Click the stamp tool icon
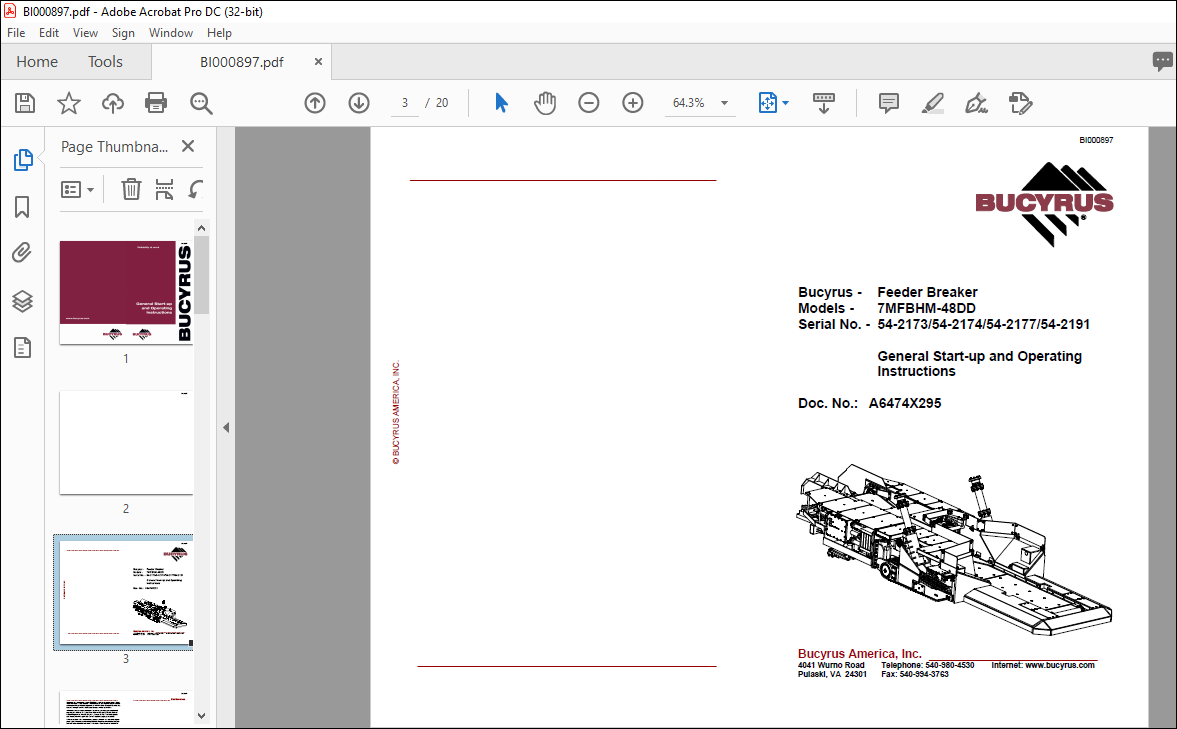Viewport: 1177px width, 729px height. click(1020, 103)
